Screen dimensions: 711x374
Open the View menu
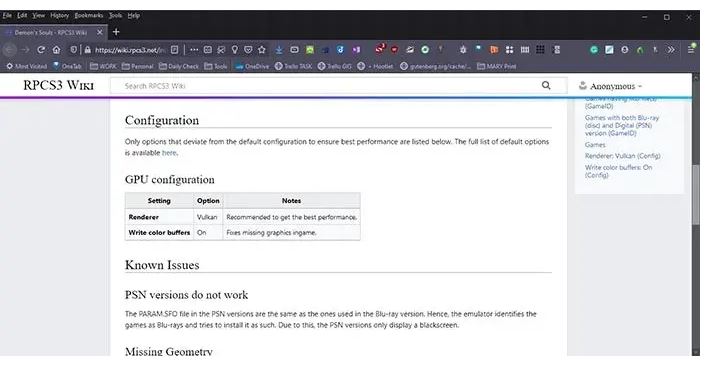point(39,15)
